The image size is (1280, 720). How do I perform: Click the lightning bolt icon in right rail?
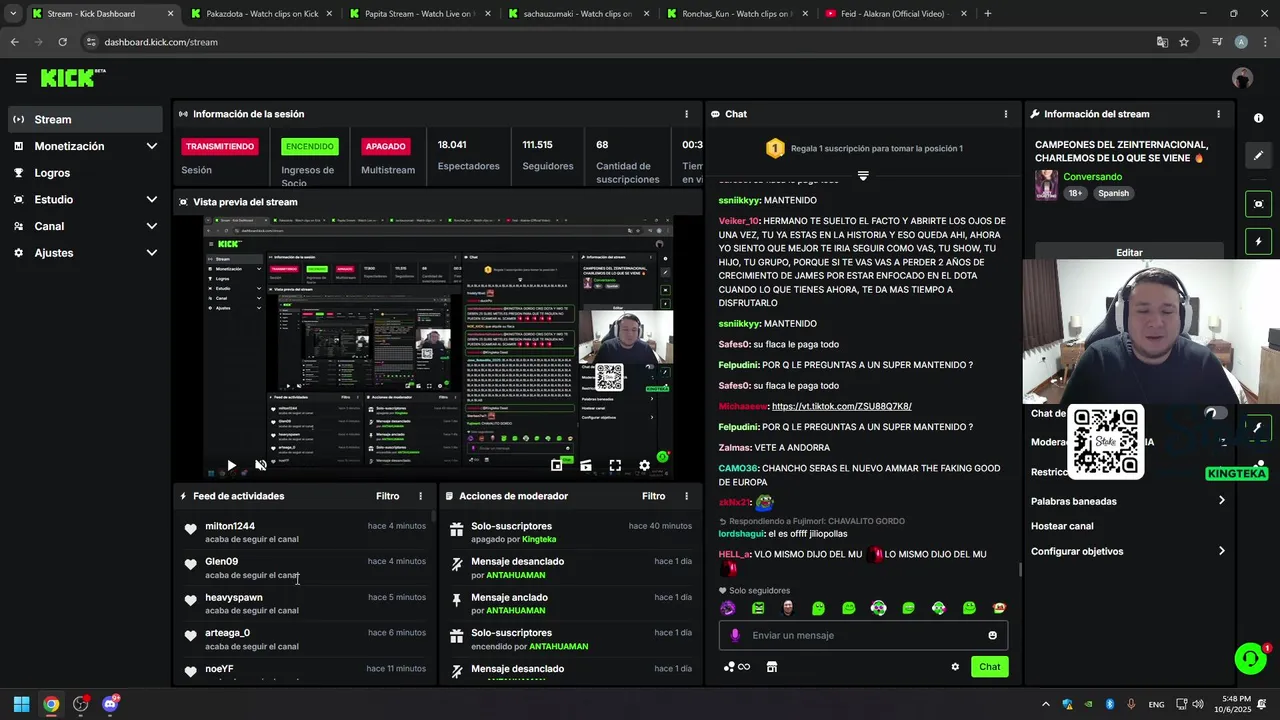click(x=1258, y=242)
